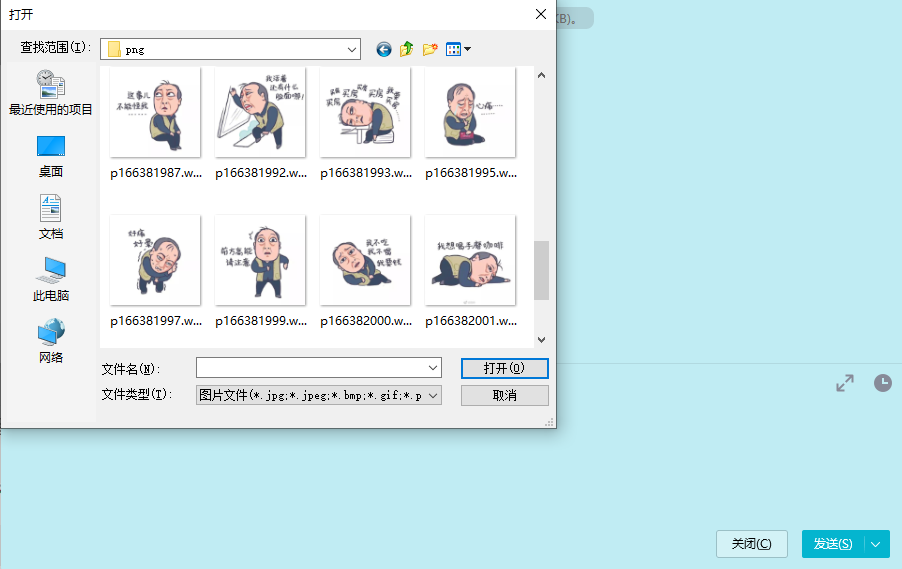Image resolution: width=902 pixels, height=569 pixels.
Task: Create a new folder
Action: click(x=430, y=49)
